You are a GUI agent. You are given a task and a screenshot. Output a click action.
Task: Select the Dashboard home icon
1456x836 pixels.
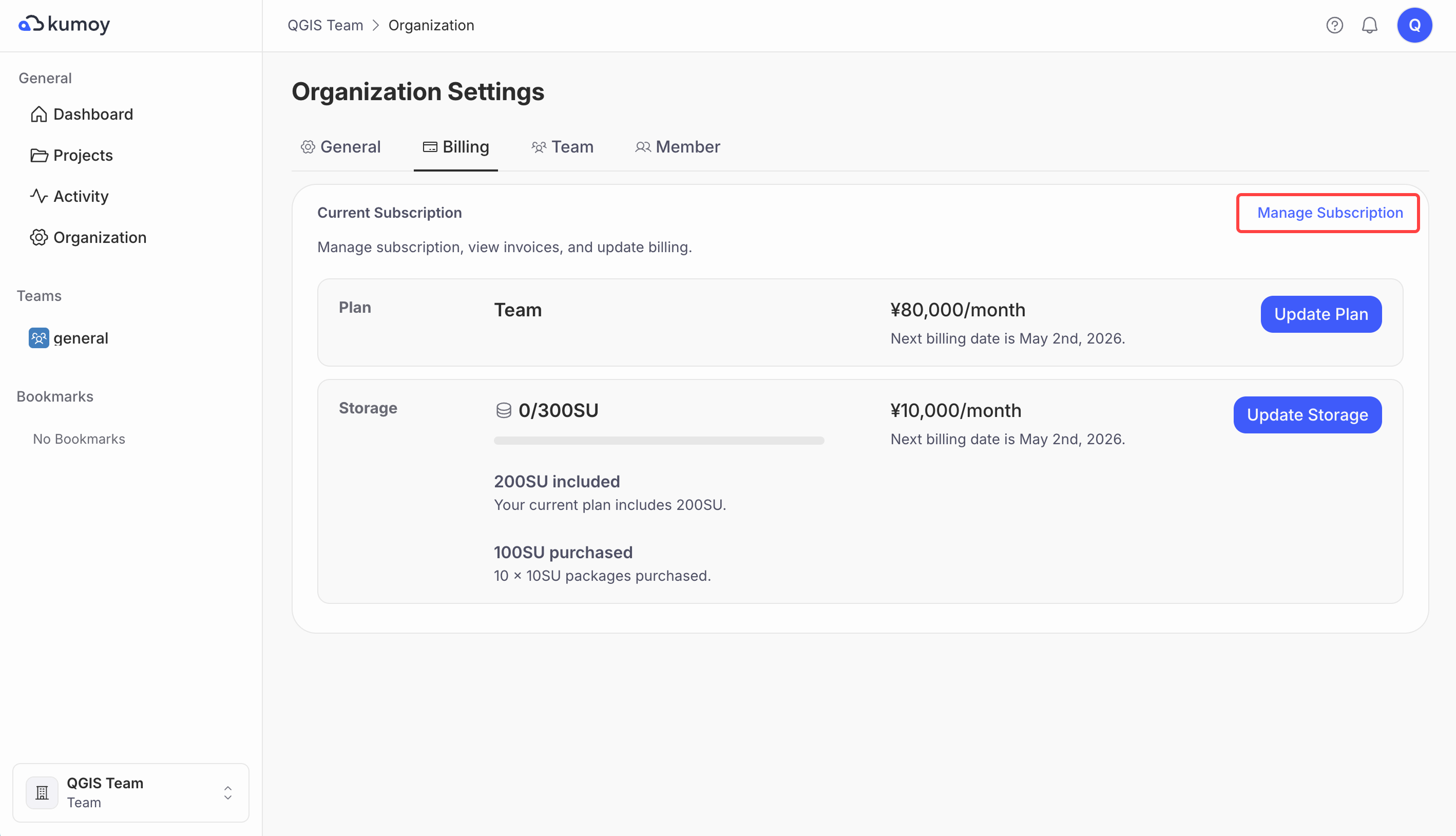[39, 113]
